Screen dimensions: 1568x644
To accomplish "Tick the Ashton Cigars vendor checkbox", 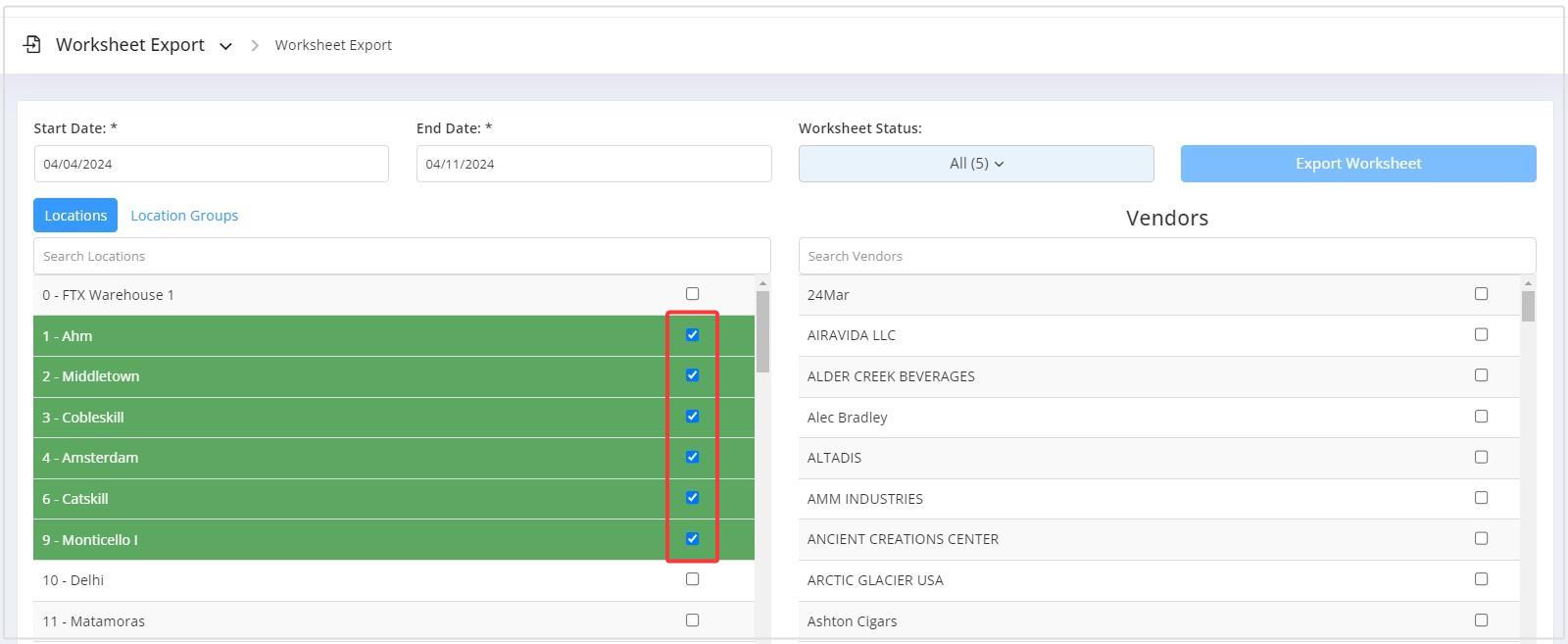I will [x=1481, y=620].
